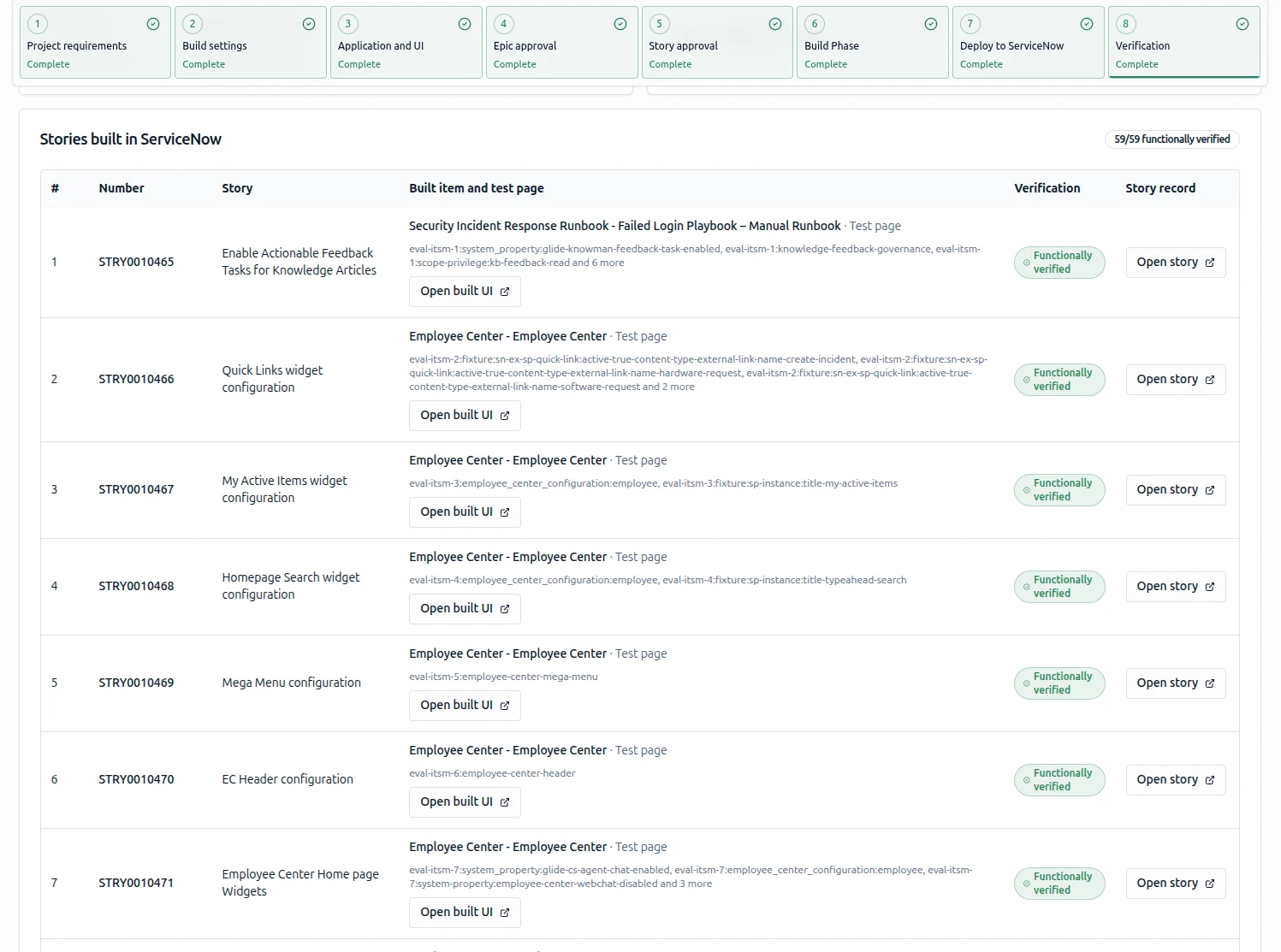Click 'Built item and test page' header
Screen dimensions: 1281x952
477,189
